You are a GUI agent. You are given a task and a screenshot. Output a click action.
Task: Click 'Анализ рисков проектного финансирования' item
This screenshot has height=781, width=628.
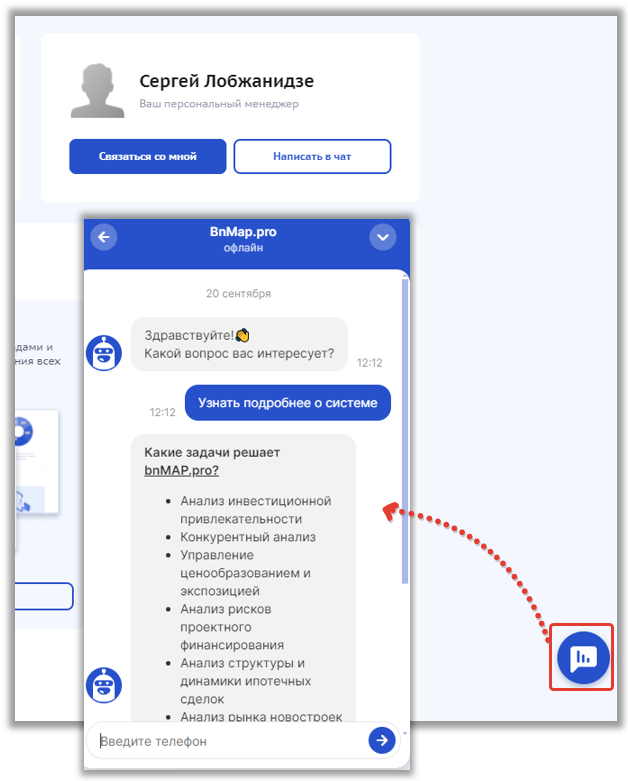(232, 627)
